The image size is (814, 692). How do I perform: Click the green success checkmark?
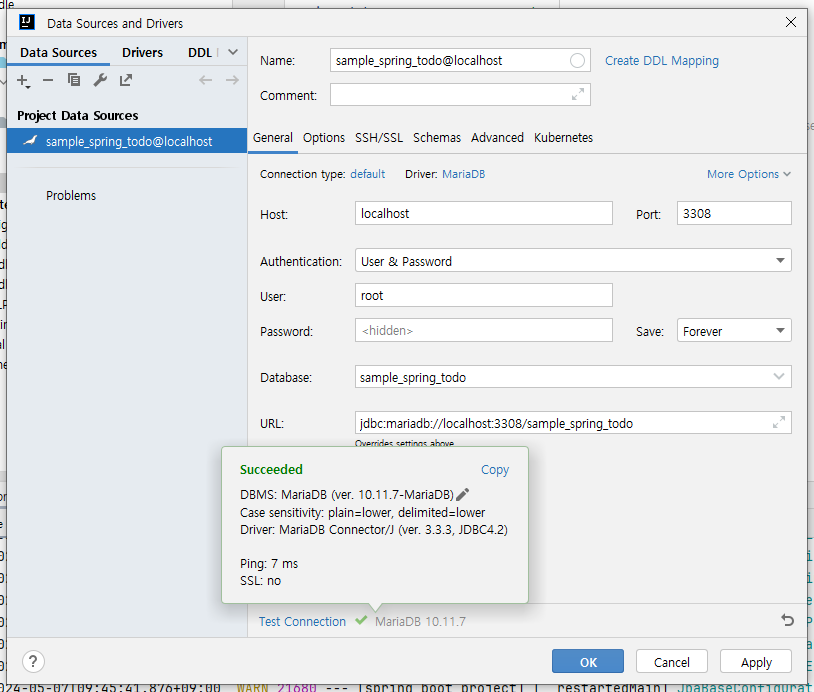pyautogui.click(x=361, y=620)
